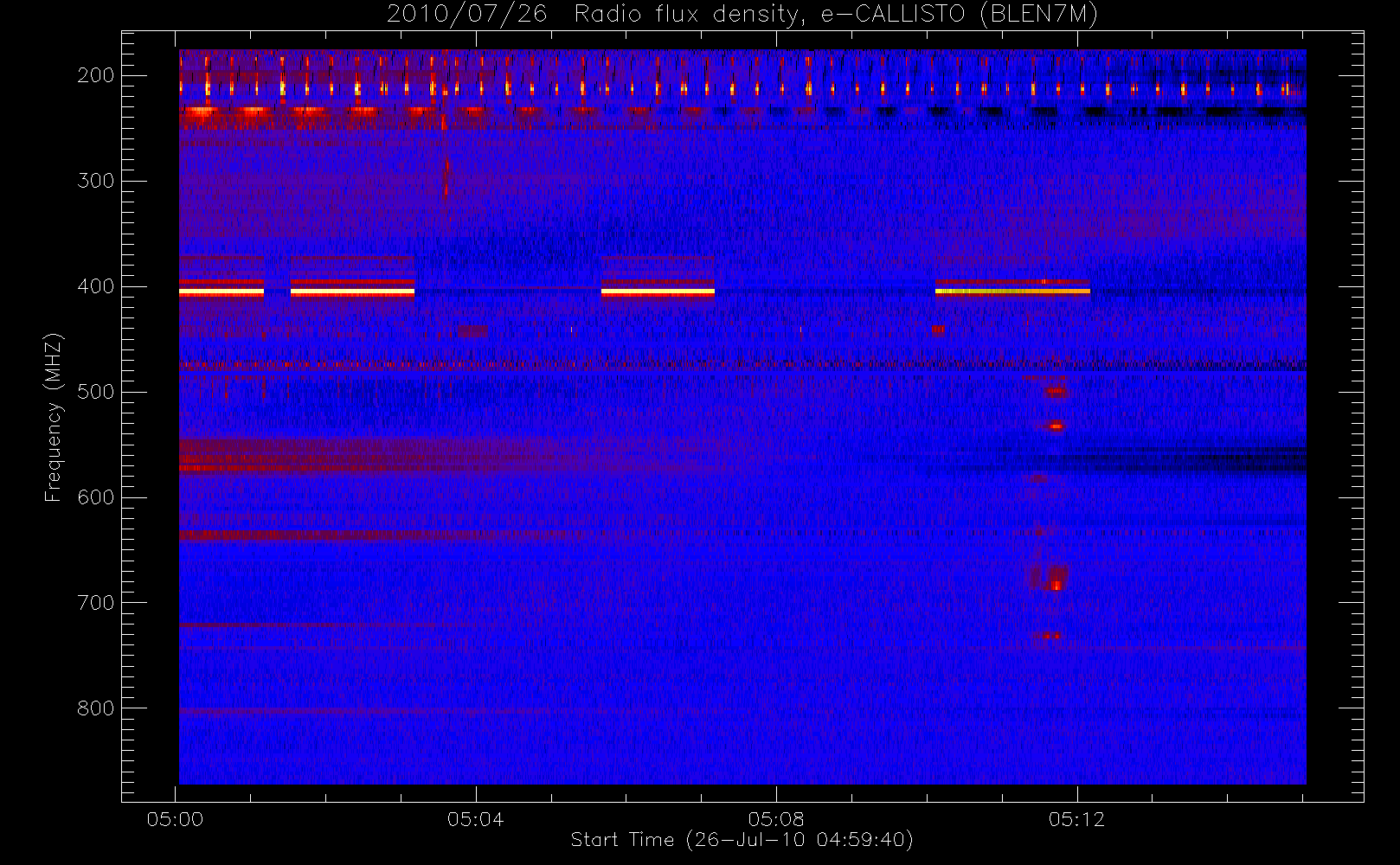Click the vertical red streak near 300 MHz
Image resolution: width=1400 pixels, height=865 pixels.
tap(446, 177)
